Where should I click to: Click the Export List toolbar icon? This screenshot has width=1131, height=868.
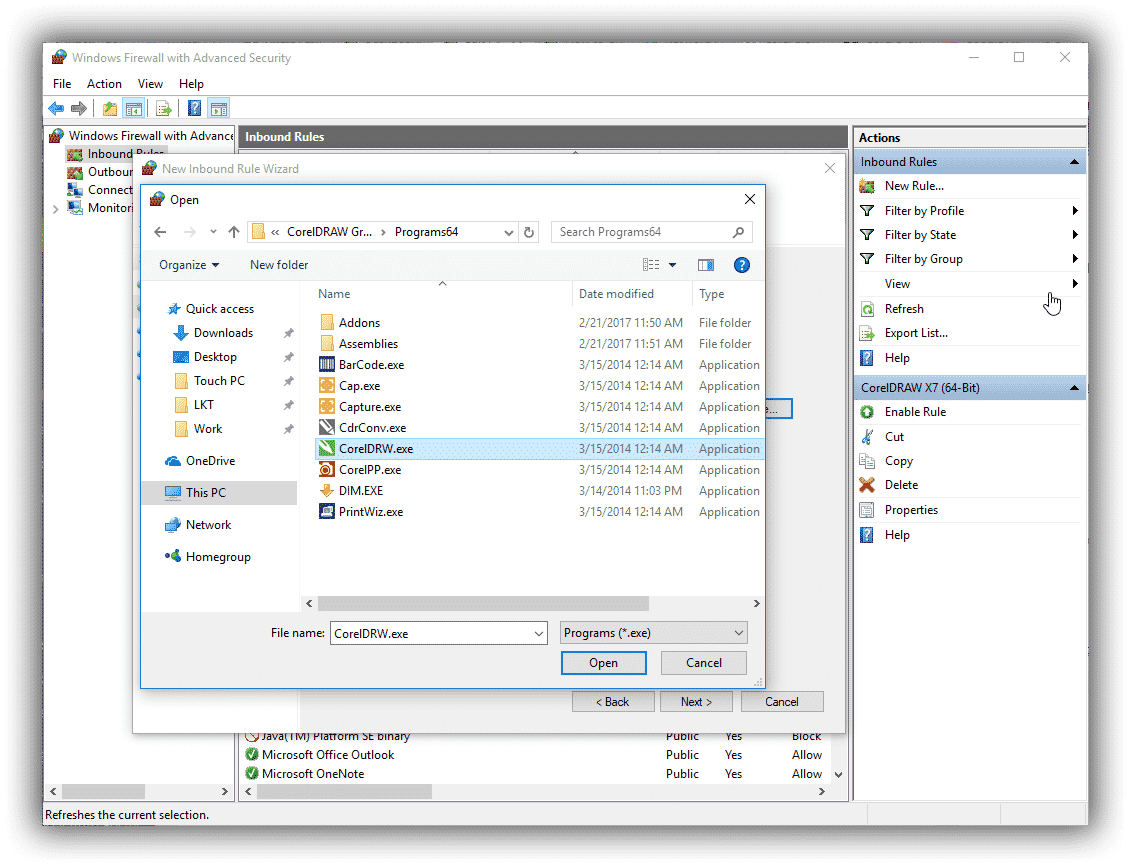(x=164, y=109)
